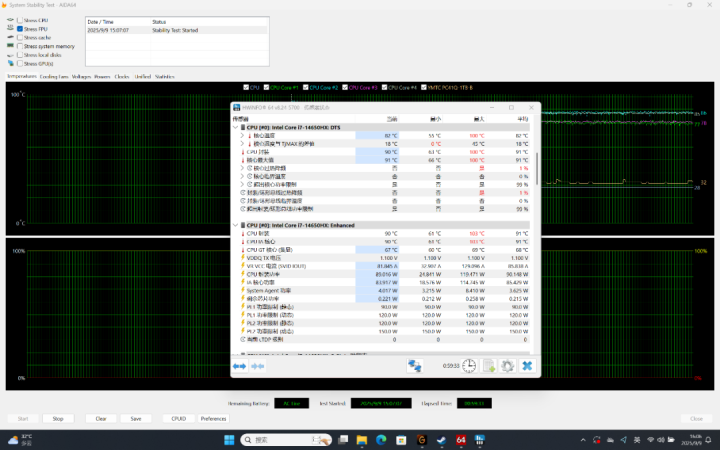Reset HWiNFO elapsed time clock icon
This screenshot has width=720, height=450.
469,366
